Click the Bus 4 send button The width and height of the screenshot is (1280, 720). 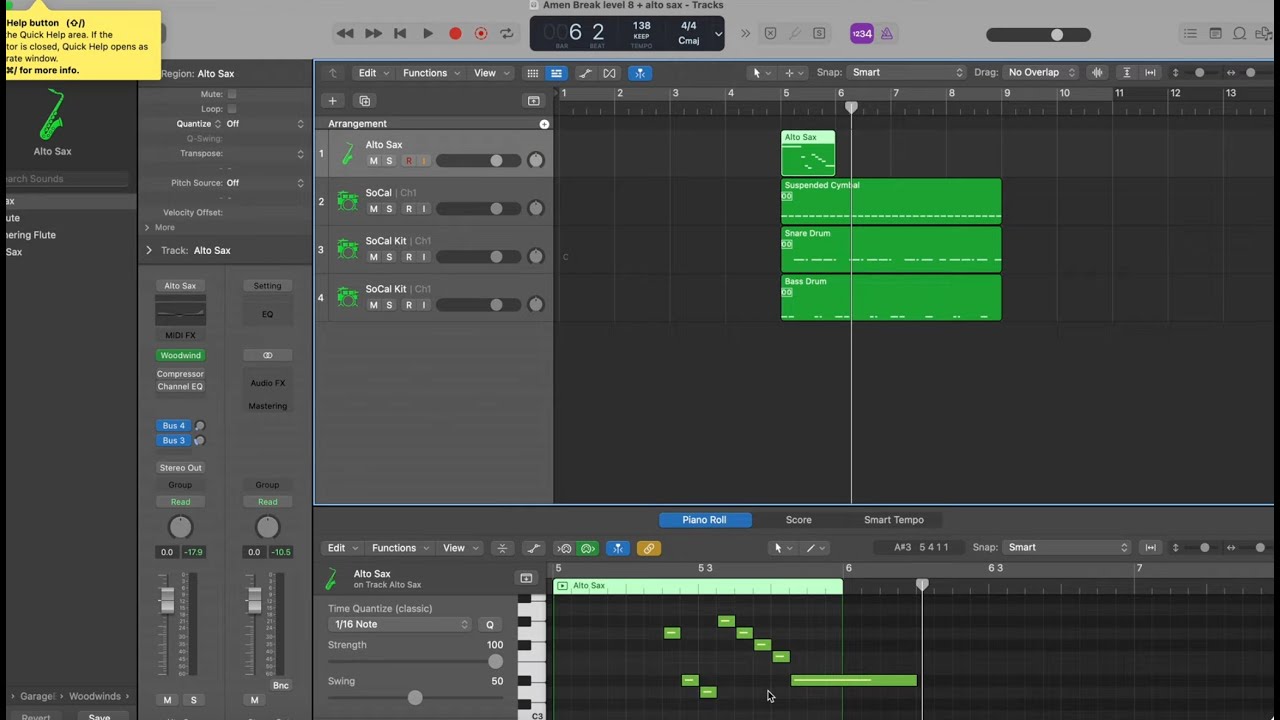click(x=174, y=426)
